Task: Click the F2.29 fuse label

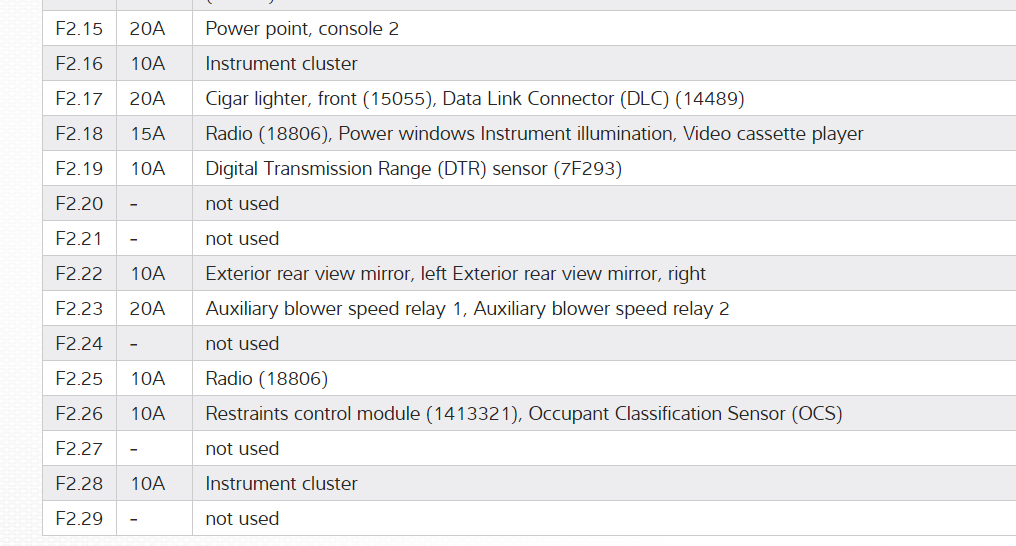Action: click(x=79, y=519)
